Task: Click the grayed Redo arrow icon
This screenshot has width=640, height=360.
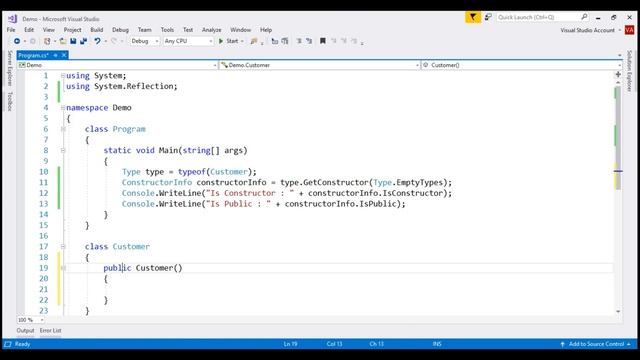Action: pos(114,41)
